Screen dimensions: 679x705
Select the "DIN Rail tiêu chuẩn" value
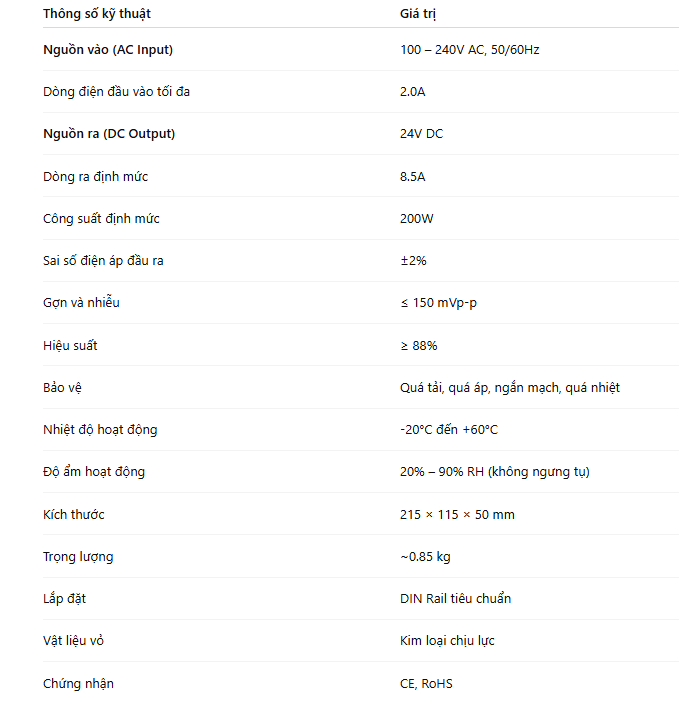(x=455, y=598)
